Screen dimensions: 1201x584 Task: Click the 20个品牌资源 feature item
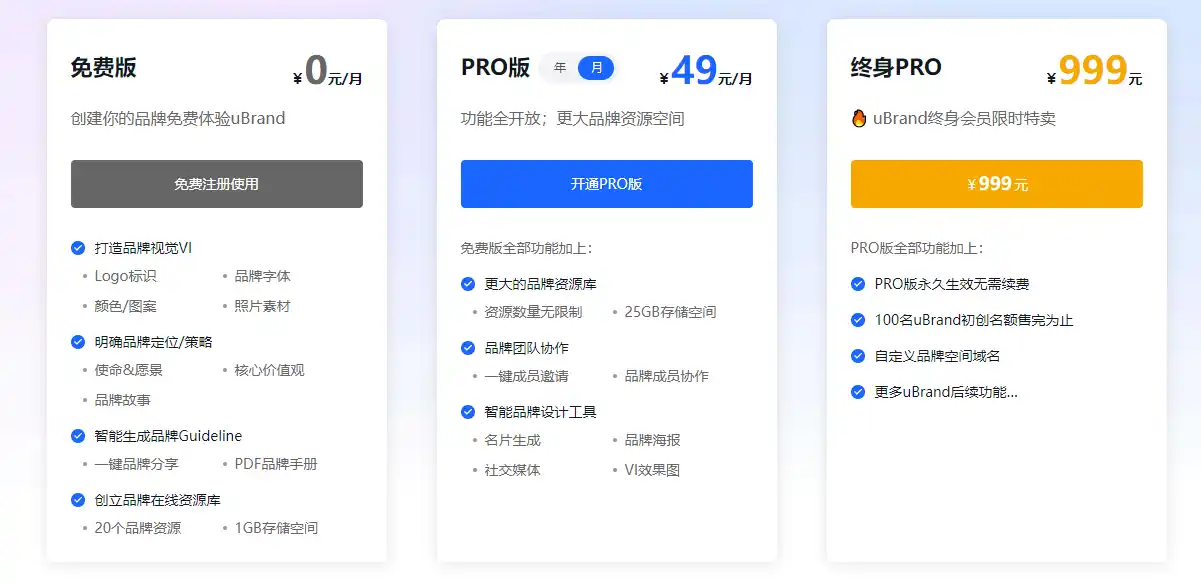[x=138, y=528]
